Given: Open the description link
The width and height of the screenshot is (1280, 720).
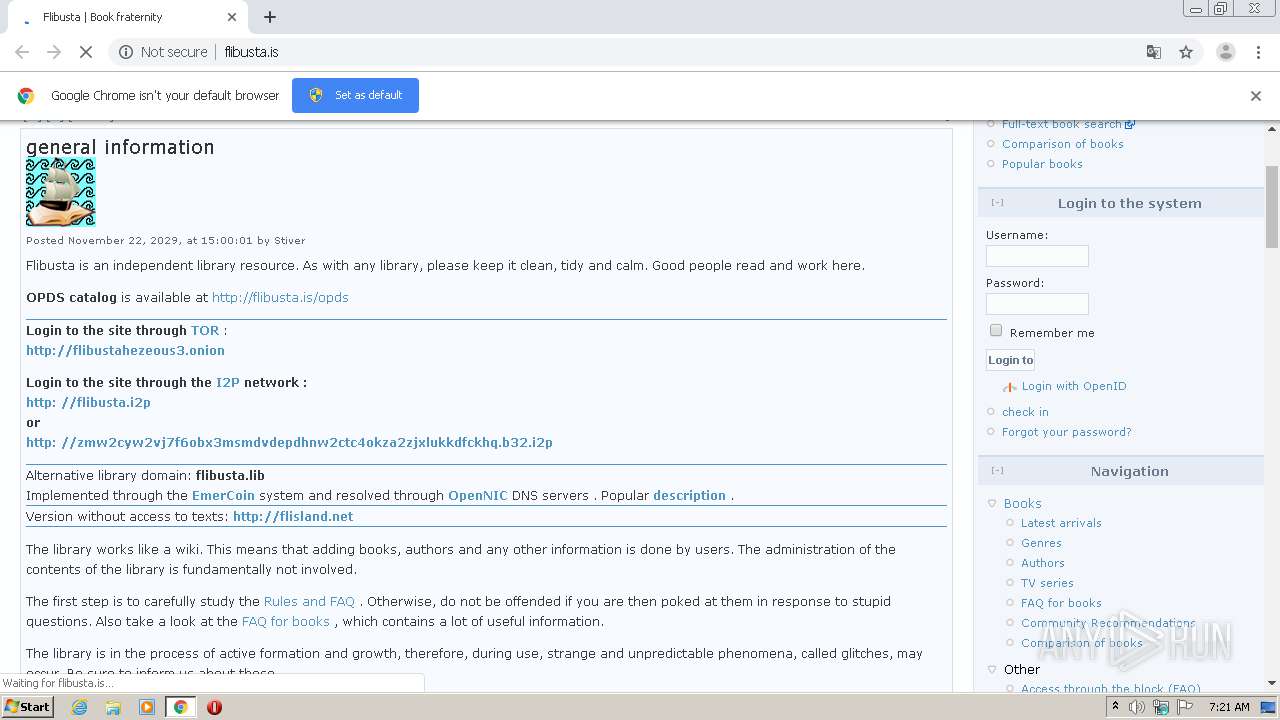Looking at the screenshot, I should 689,495.
